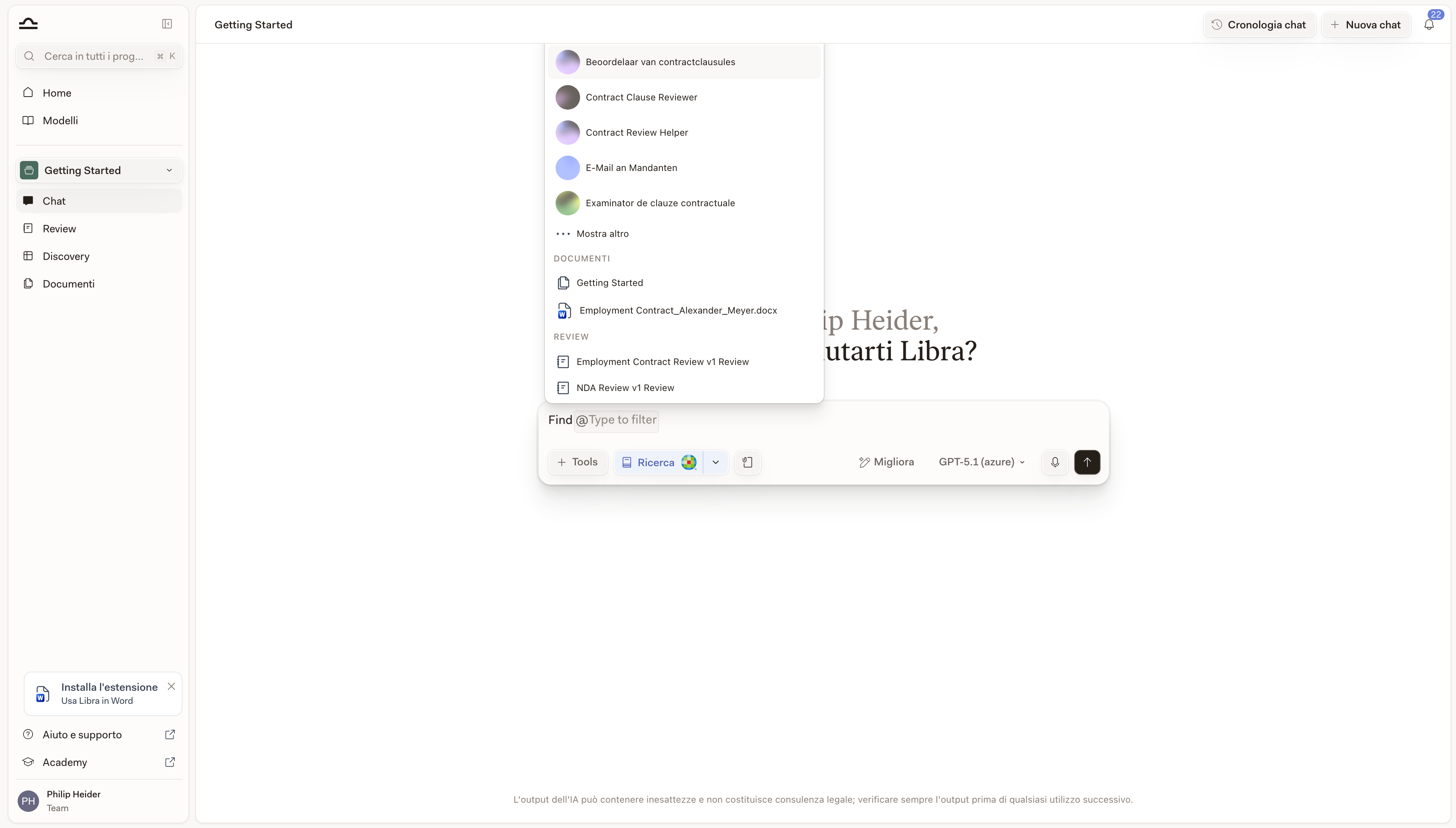Go to Home in the sidebar
This screenshot has height=828, width=1456.
tap(99, 93)
